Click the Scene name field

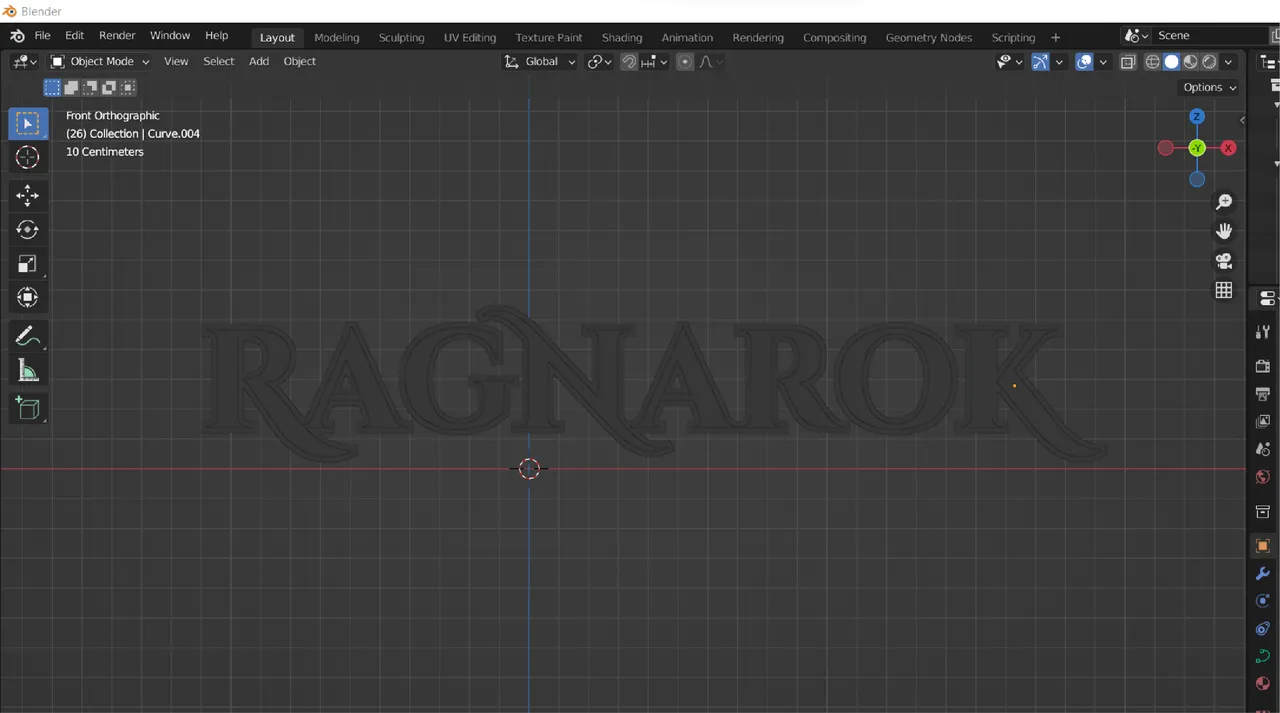tap(1210, 36)
